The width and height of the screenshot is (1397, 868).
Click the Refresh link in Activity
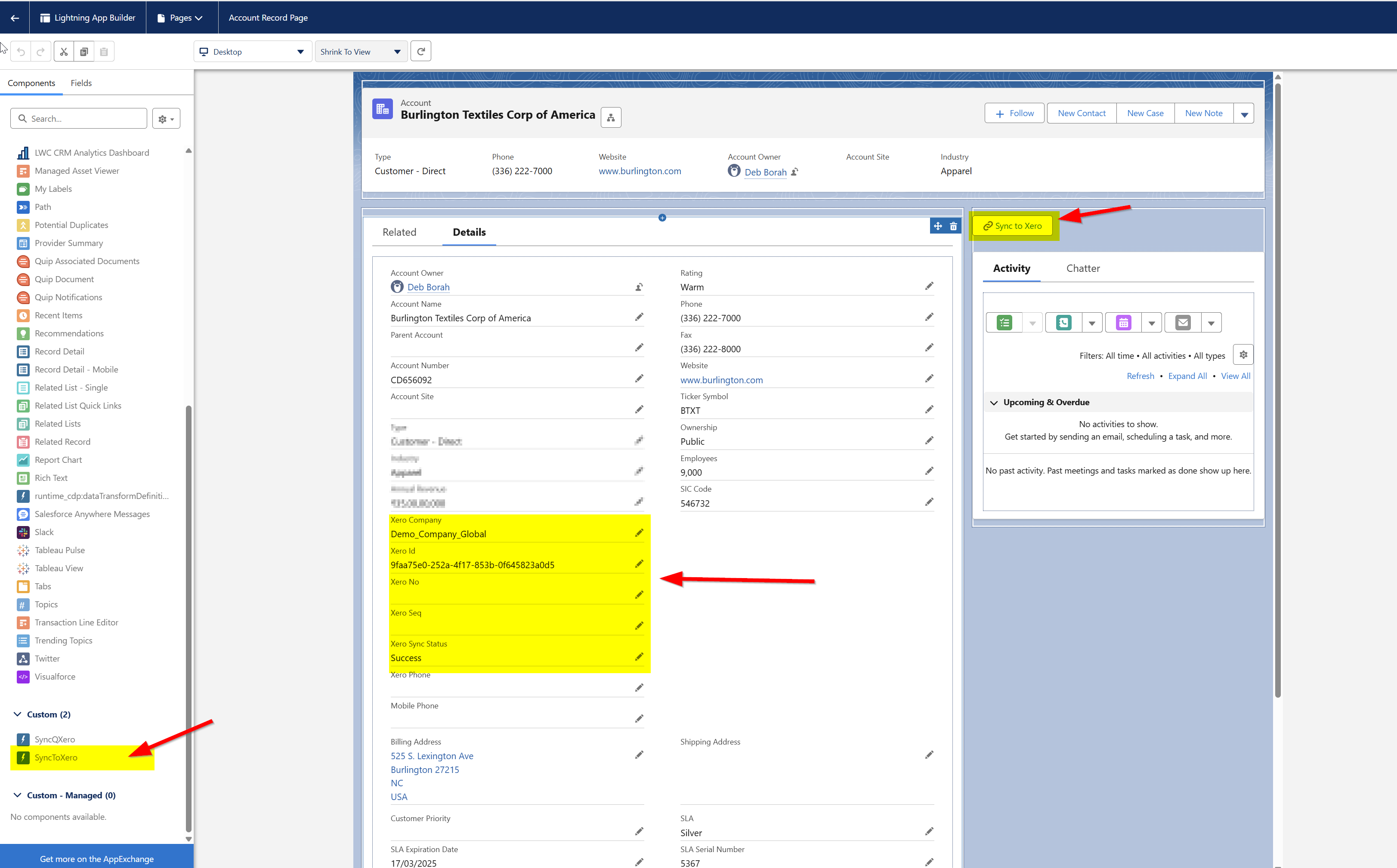tap(1140, 376)
